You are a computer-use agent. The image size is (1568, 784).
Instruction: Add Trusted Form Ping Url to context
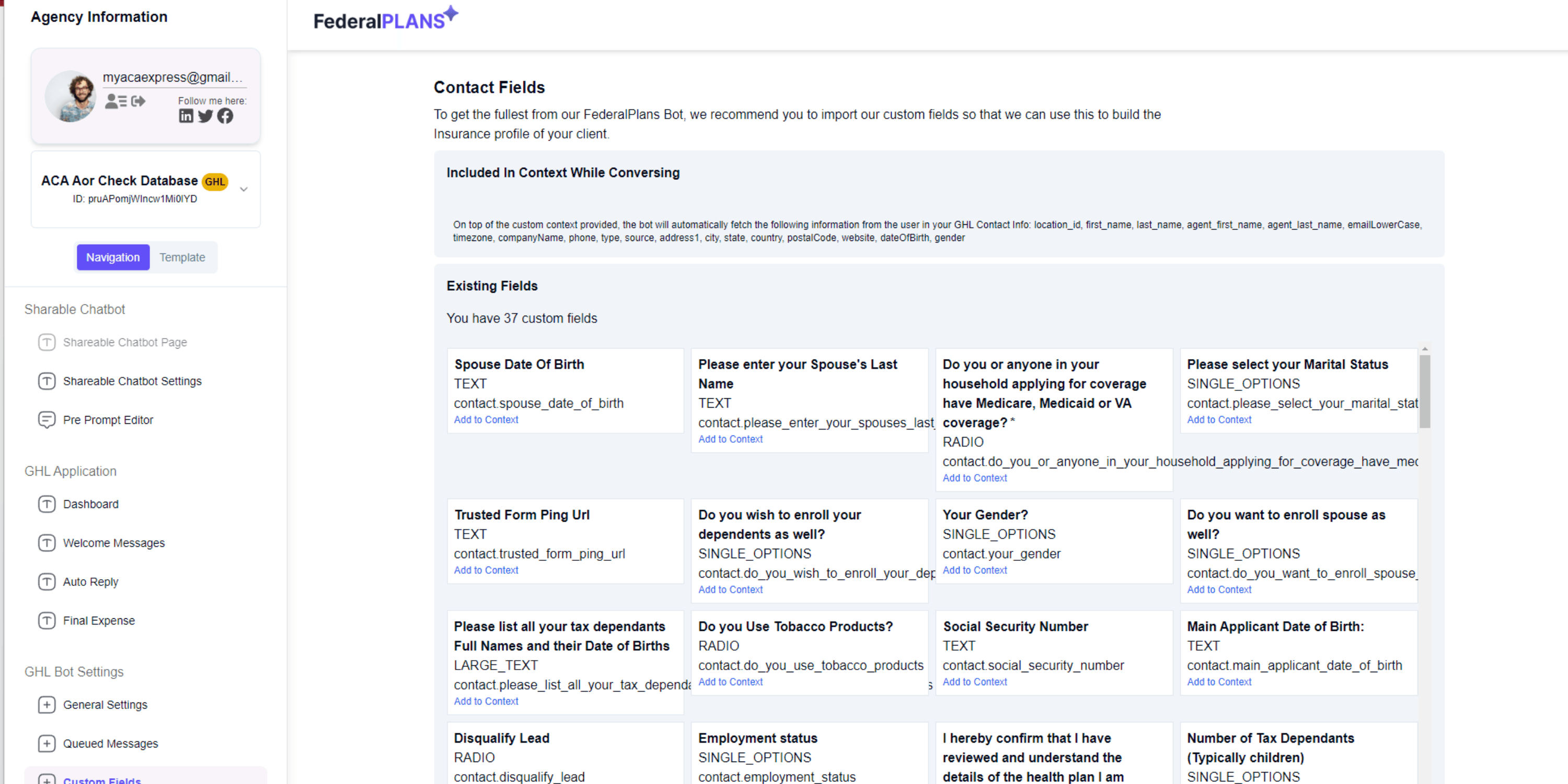click(x=486, y=570)
